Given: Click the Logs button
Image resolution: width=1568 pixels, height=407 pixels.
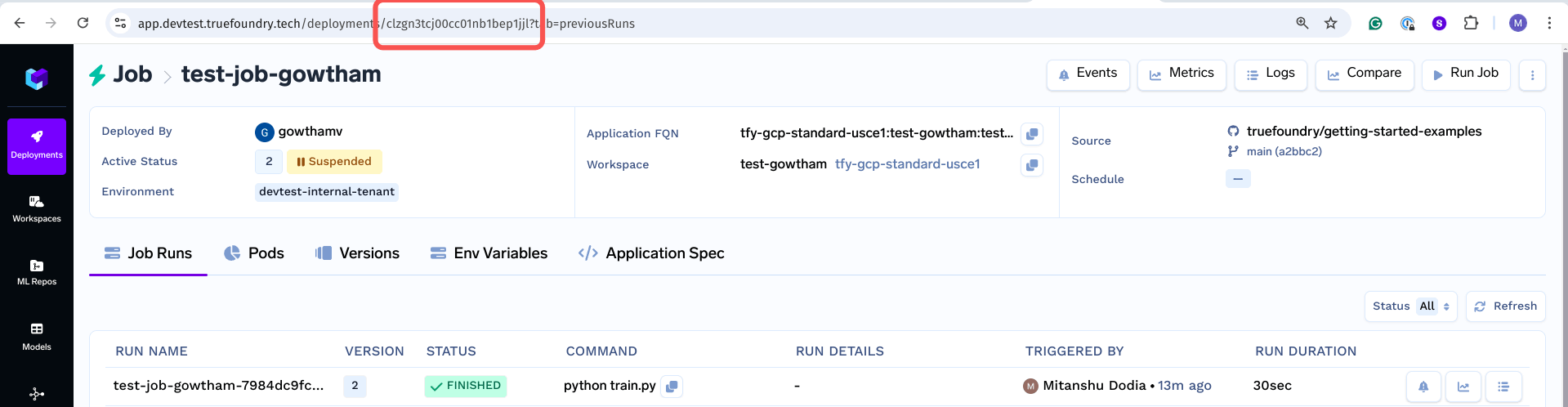Looking at the screenshot, I should pyautogui.click(x=1271, y=74).
